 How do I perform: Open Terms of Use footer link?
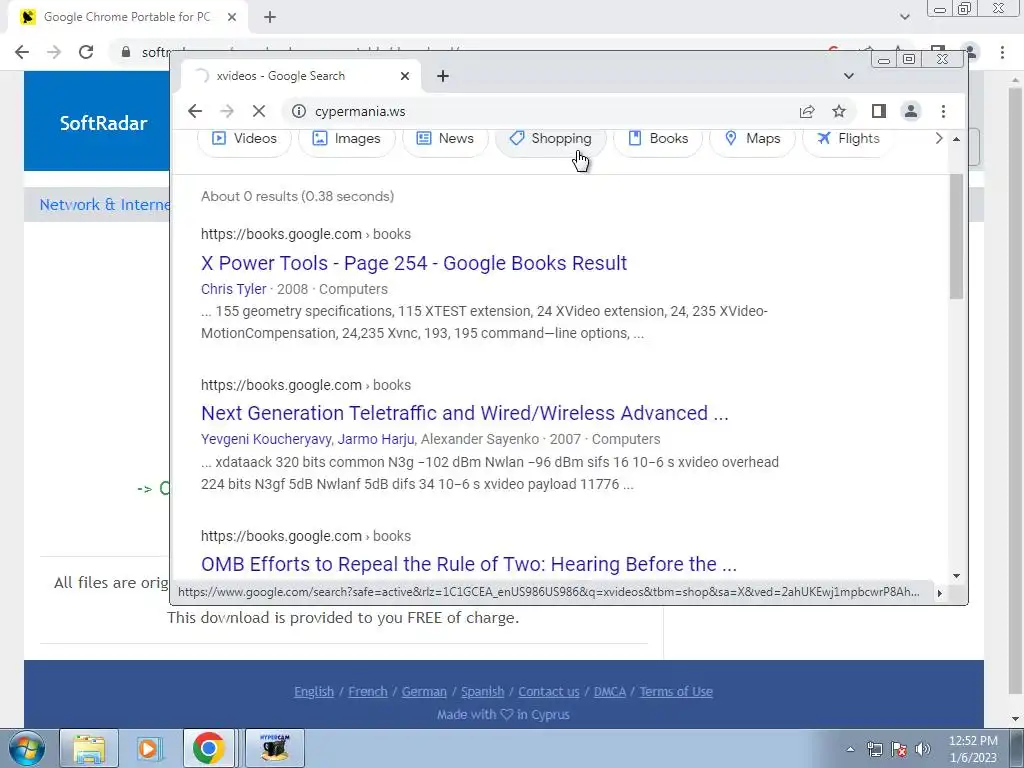click(x=676, y=692)
